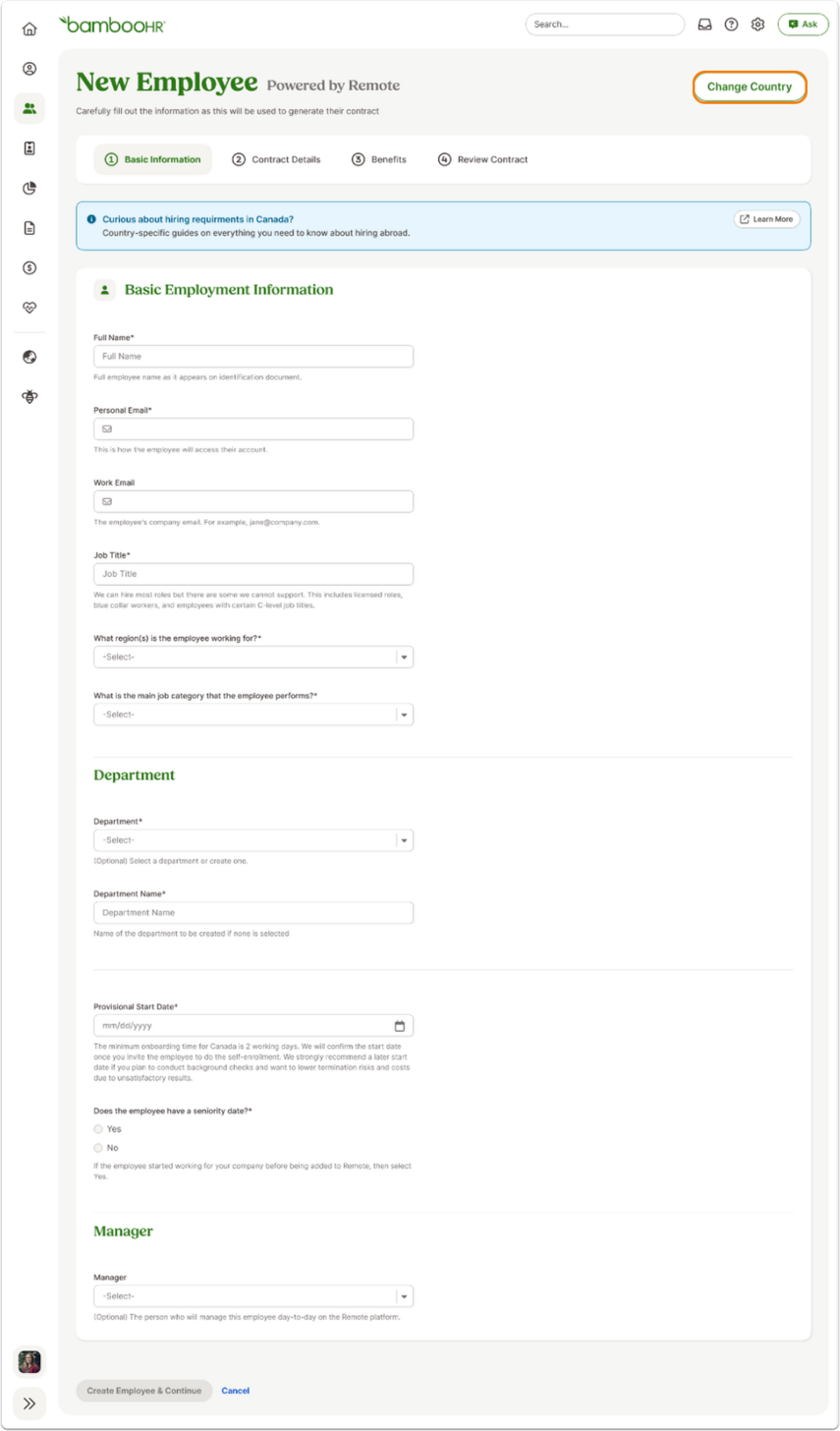Viewport: 840px width, 1431px height.
Task: Open the employee region(s) dropdown
Action: coord(253,657)
